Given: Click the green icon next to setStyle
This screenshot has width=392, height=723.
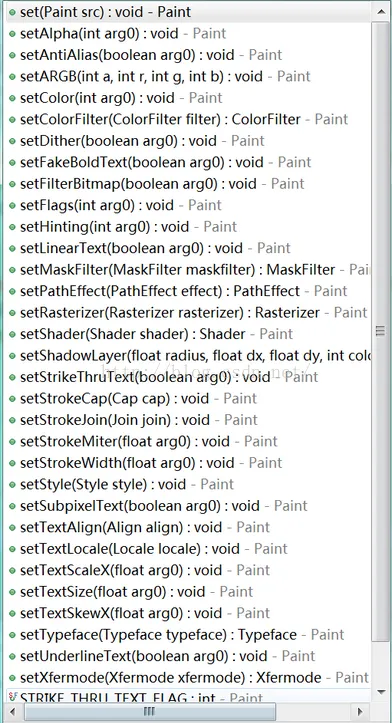Looking at the screenshot, I should (x=12, y=485).
